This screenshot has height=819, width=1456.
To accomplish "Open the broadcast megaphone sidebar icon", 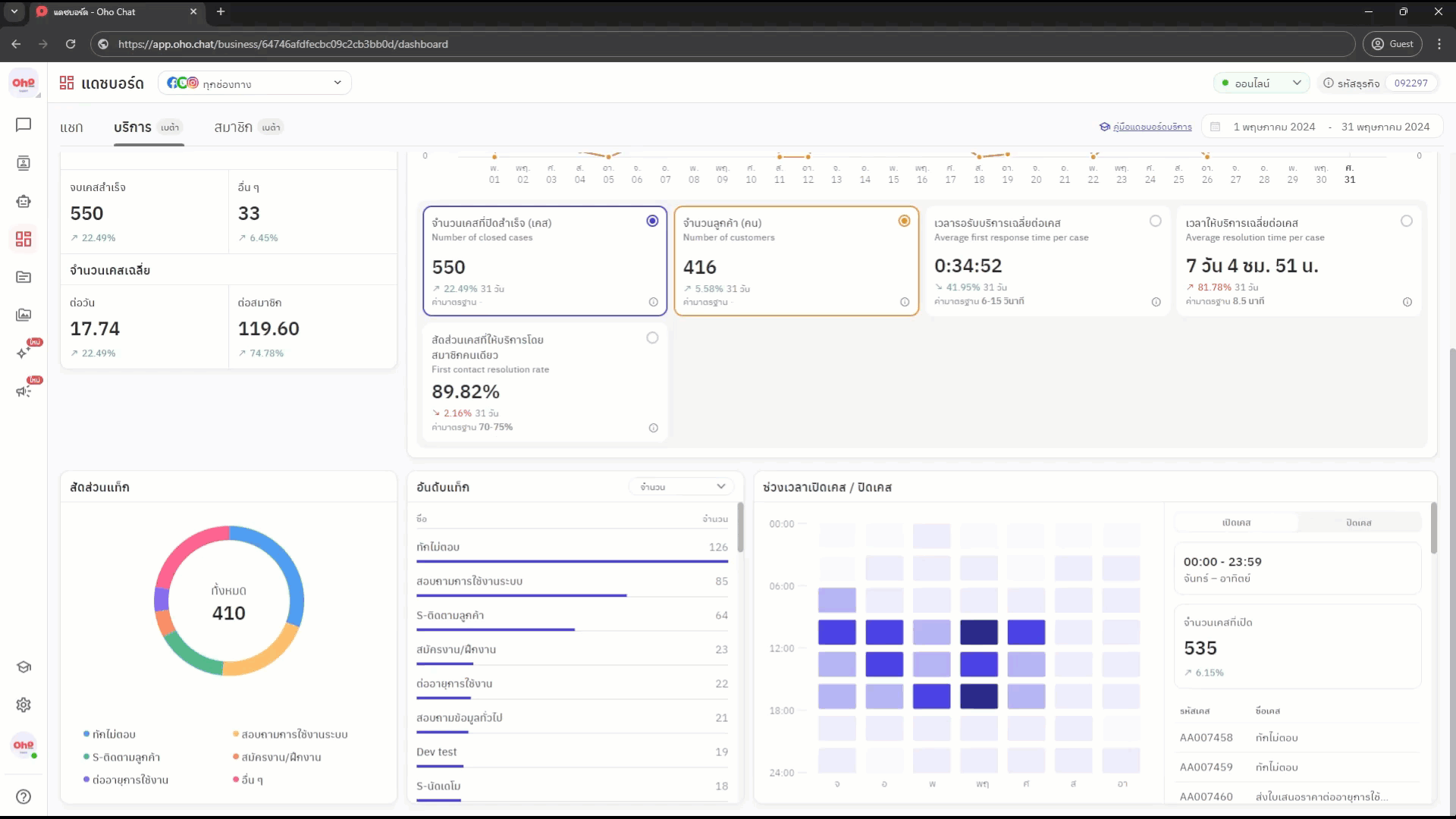I will pos(24,391).
